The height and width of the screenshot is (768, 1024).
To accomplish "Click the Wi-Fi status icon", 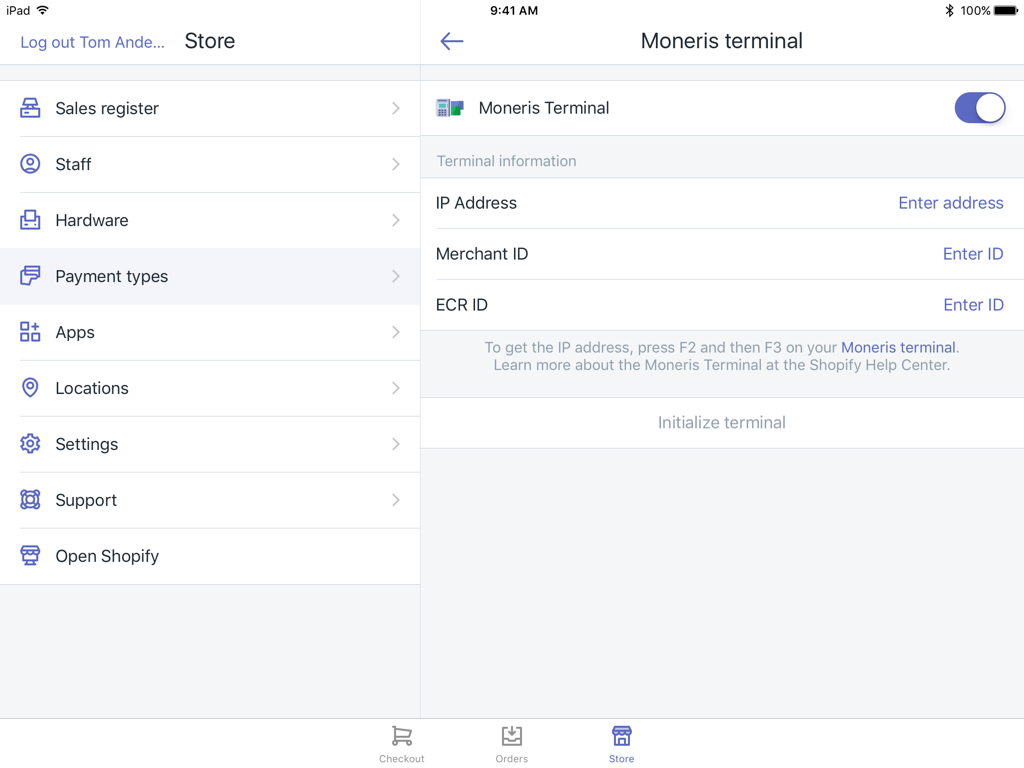I will 43,10.
